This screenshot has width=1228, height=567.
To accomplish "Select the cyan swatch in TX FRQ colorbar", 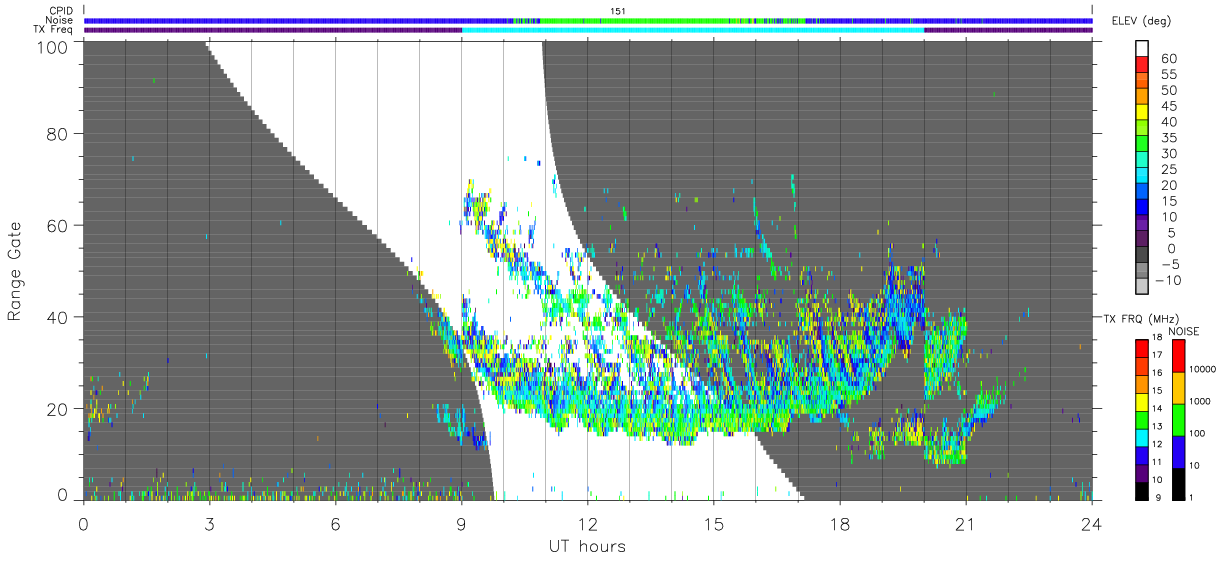I will click(x=1142, y=437).
